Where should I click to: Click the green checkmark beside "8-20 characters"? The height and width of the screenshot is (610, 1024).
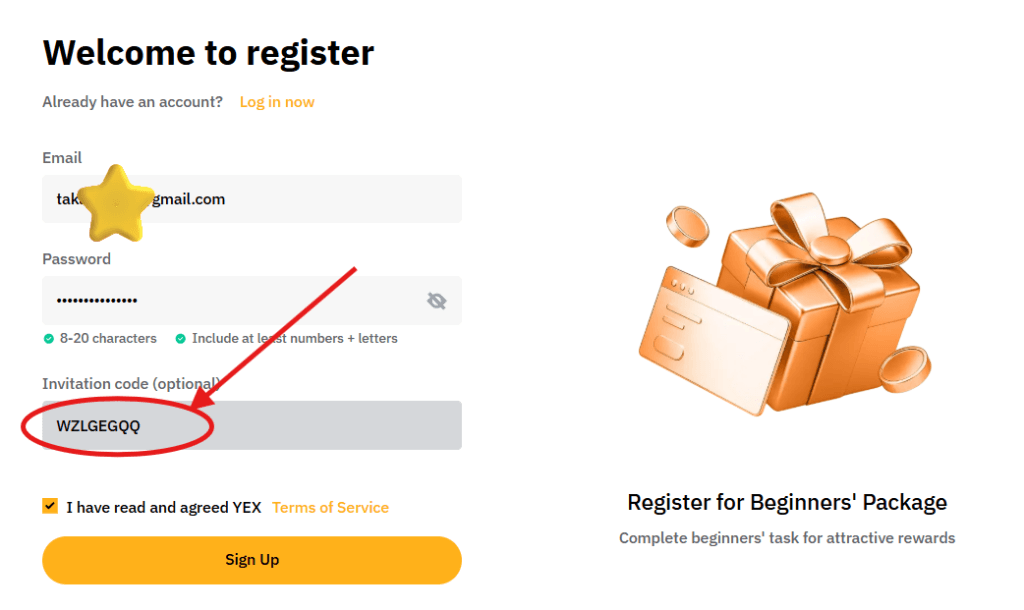[49, 338]
